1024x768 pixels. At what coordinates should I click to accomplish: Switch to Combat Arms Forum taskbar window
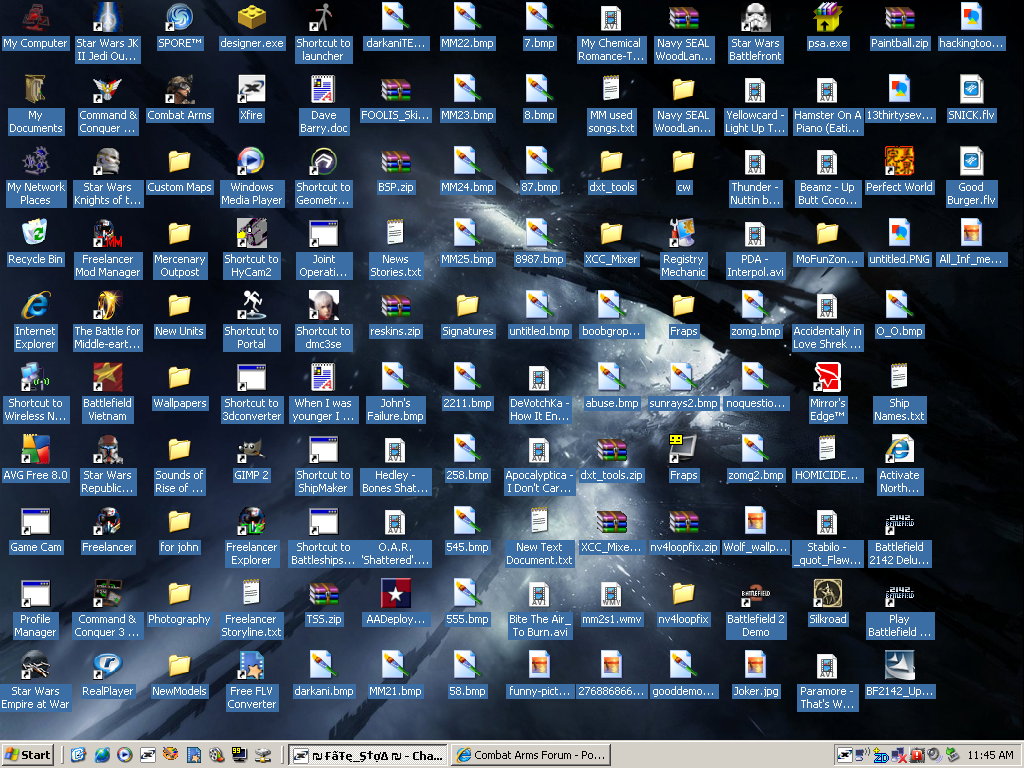pyautogui.click(x=530, y=755)
